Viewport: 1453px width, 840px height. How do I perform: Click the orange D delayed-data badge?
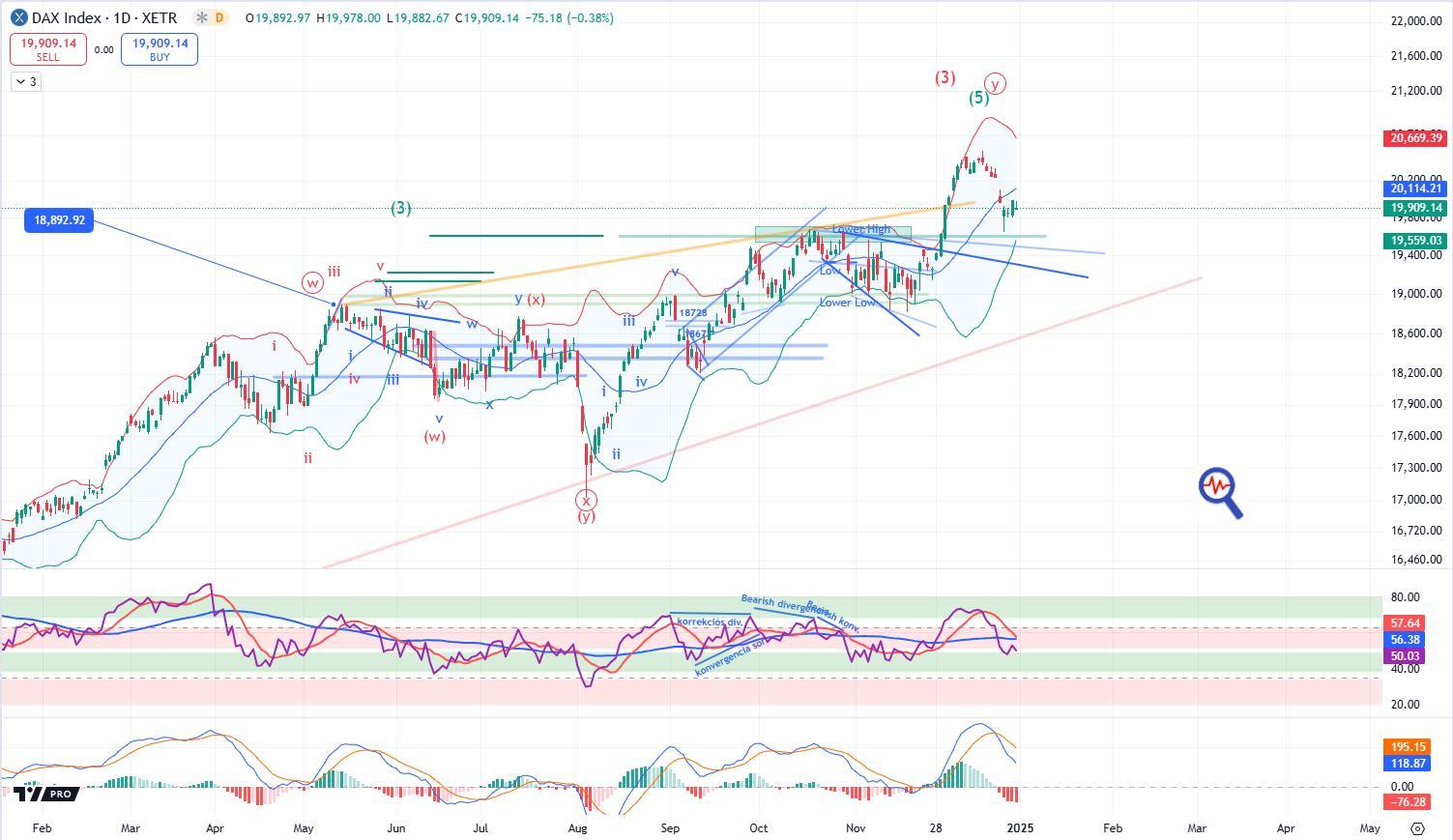tap(219, 17)
